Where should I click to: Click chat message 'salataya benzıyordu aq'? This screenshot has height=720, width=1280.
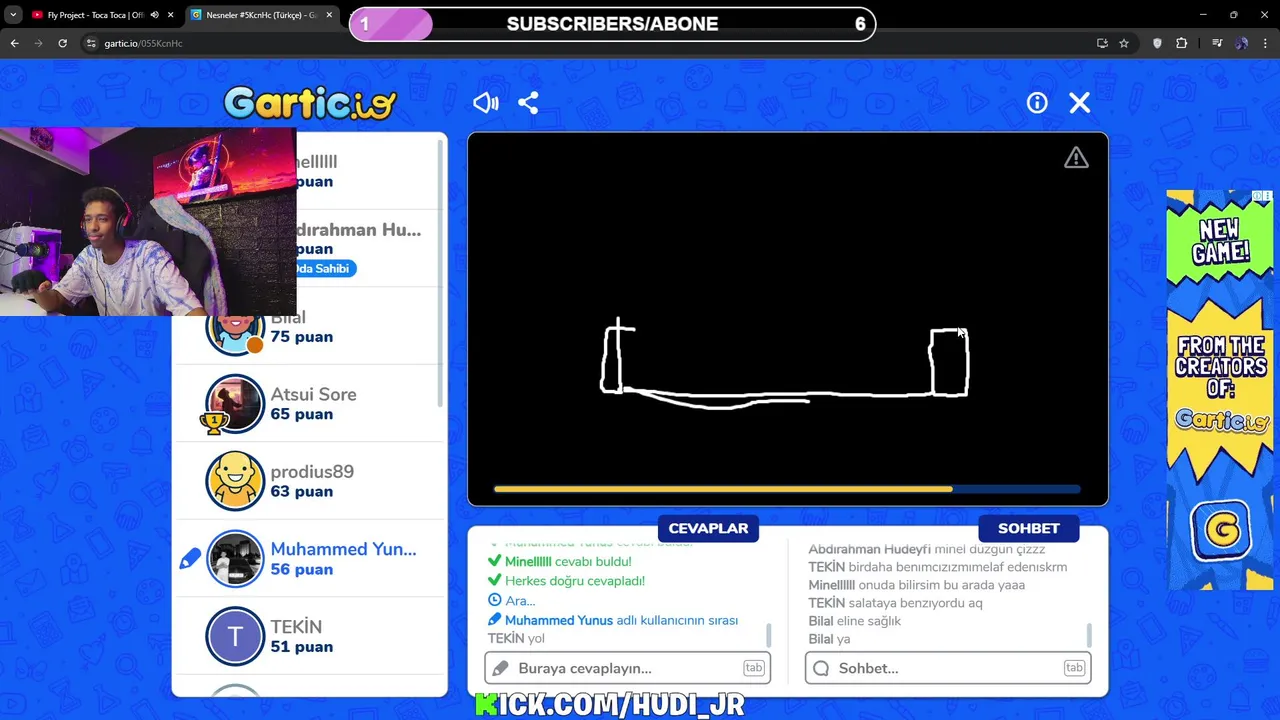coord(916,603)
